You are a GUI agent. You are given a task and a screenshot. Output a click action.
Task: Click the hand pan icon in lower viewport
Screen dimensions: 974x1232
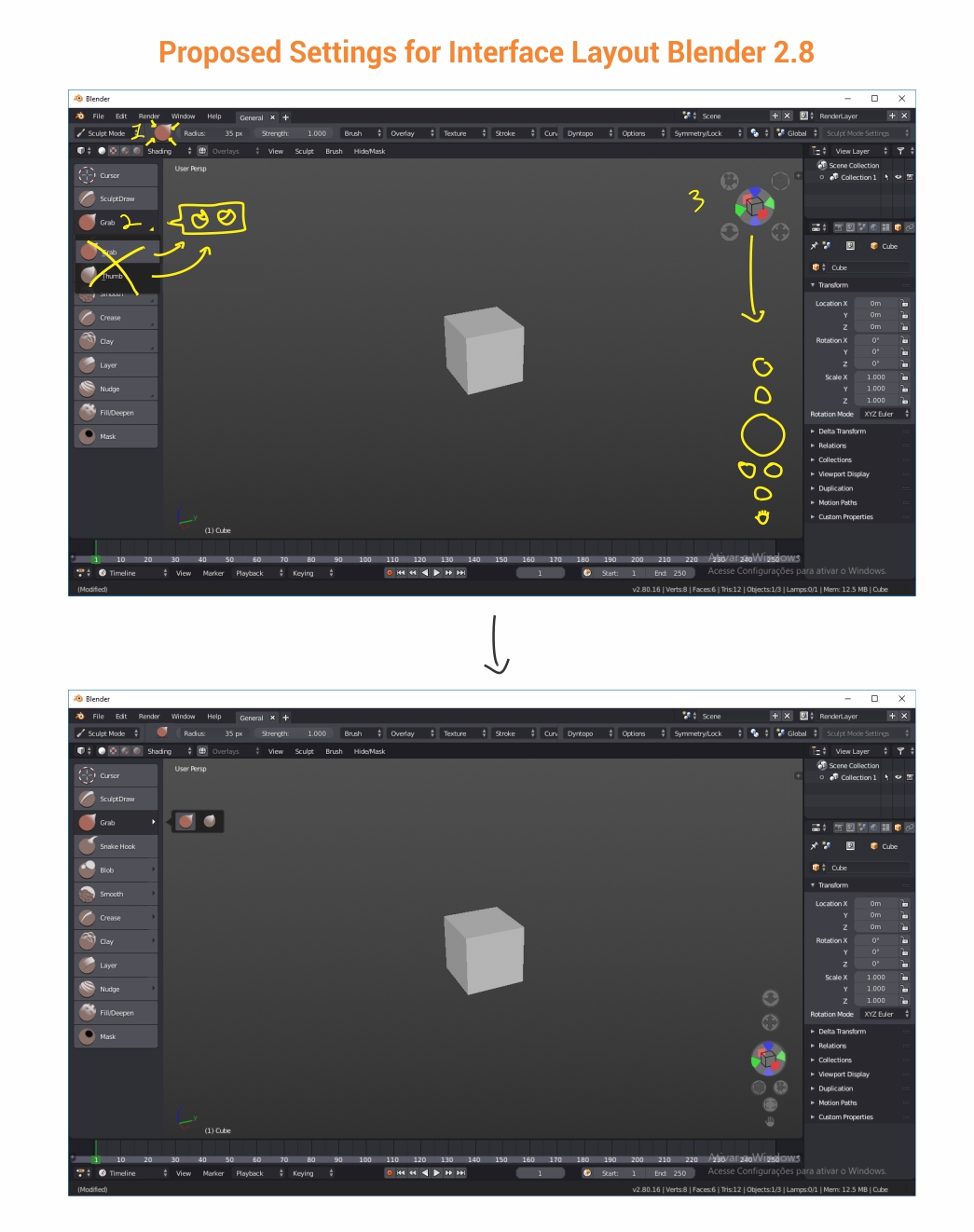770,1121
